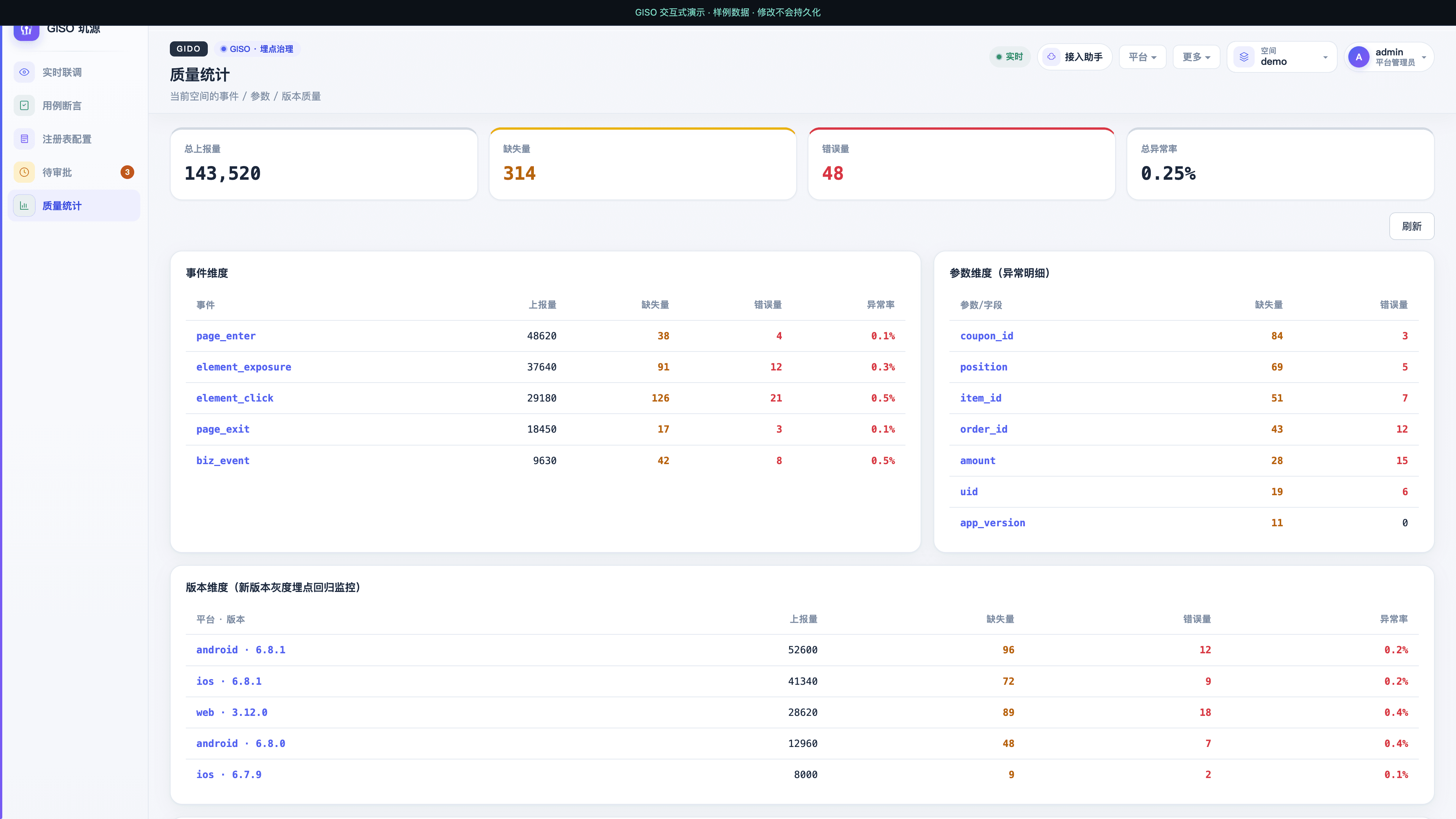This screenshot has height=819, width=1456.
Task: Open ios · 6.7.9 version row
Action: 802,774
